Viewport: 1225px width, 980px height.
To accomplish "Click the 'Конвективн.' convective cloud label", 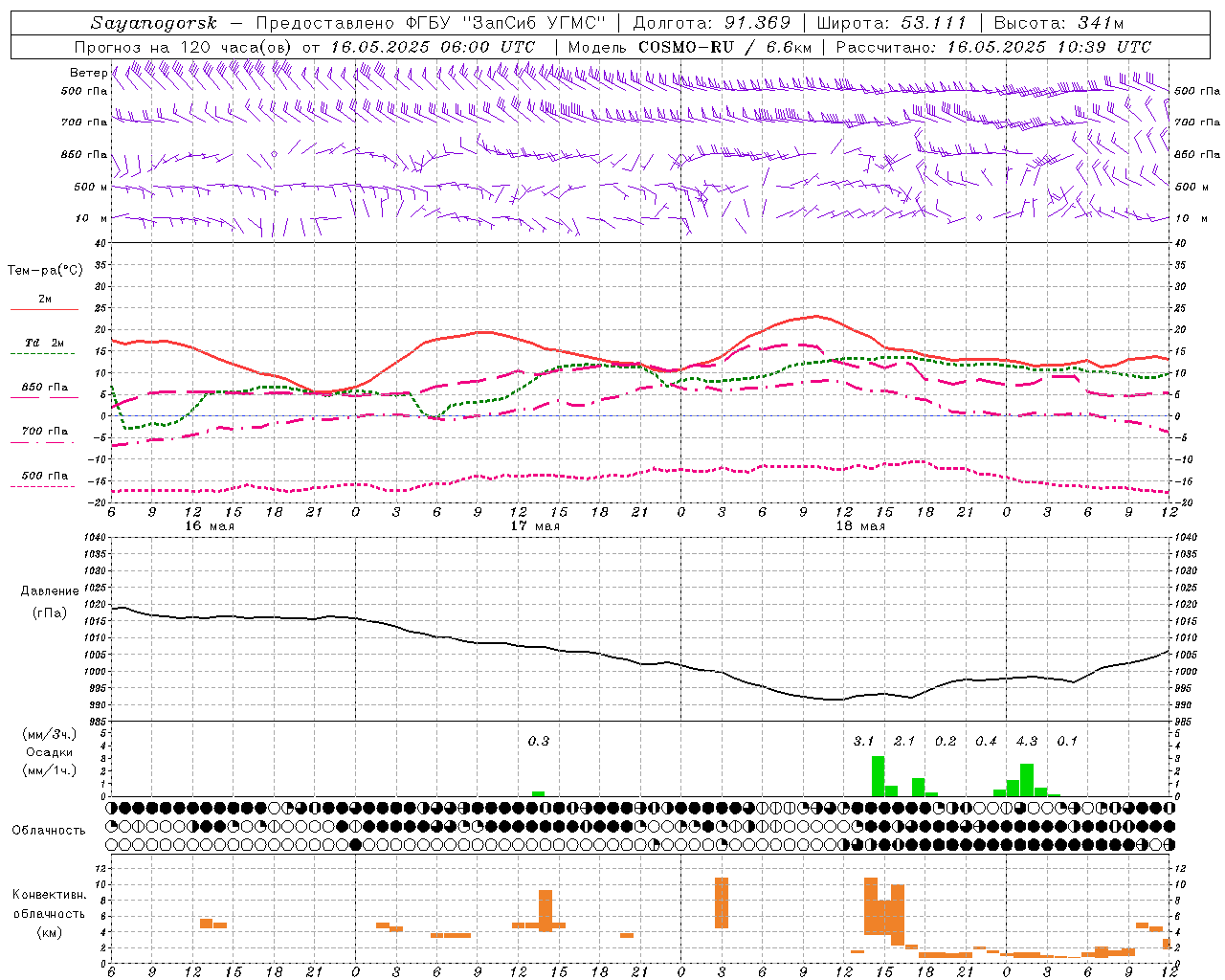I will point(49,895).
